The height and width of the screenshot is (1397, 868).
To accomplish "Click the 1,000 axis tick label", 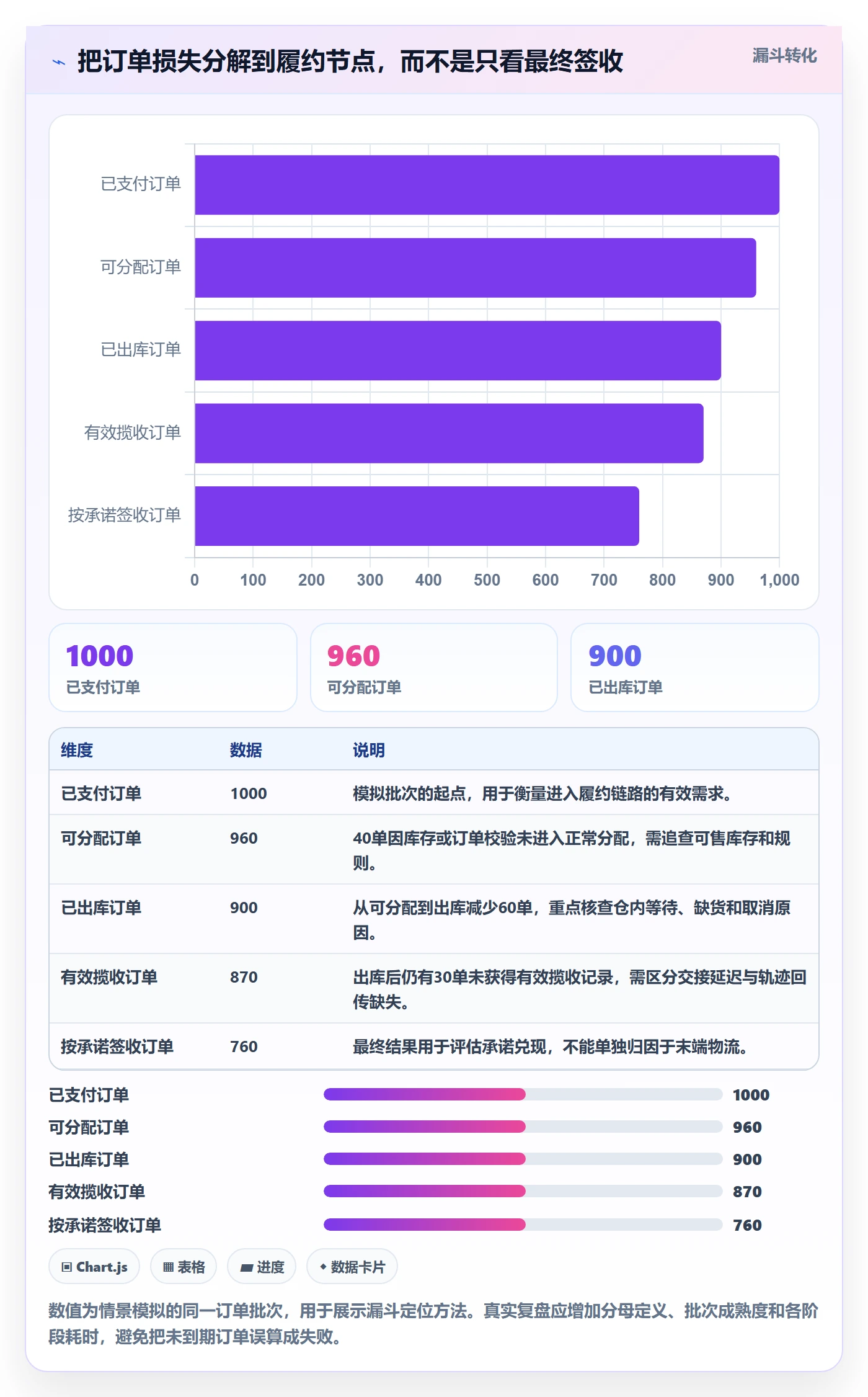I will [x=779, y=580].
